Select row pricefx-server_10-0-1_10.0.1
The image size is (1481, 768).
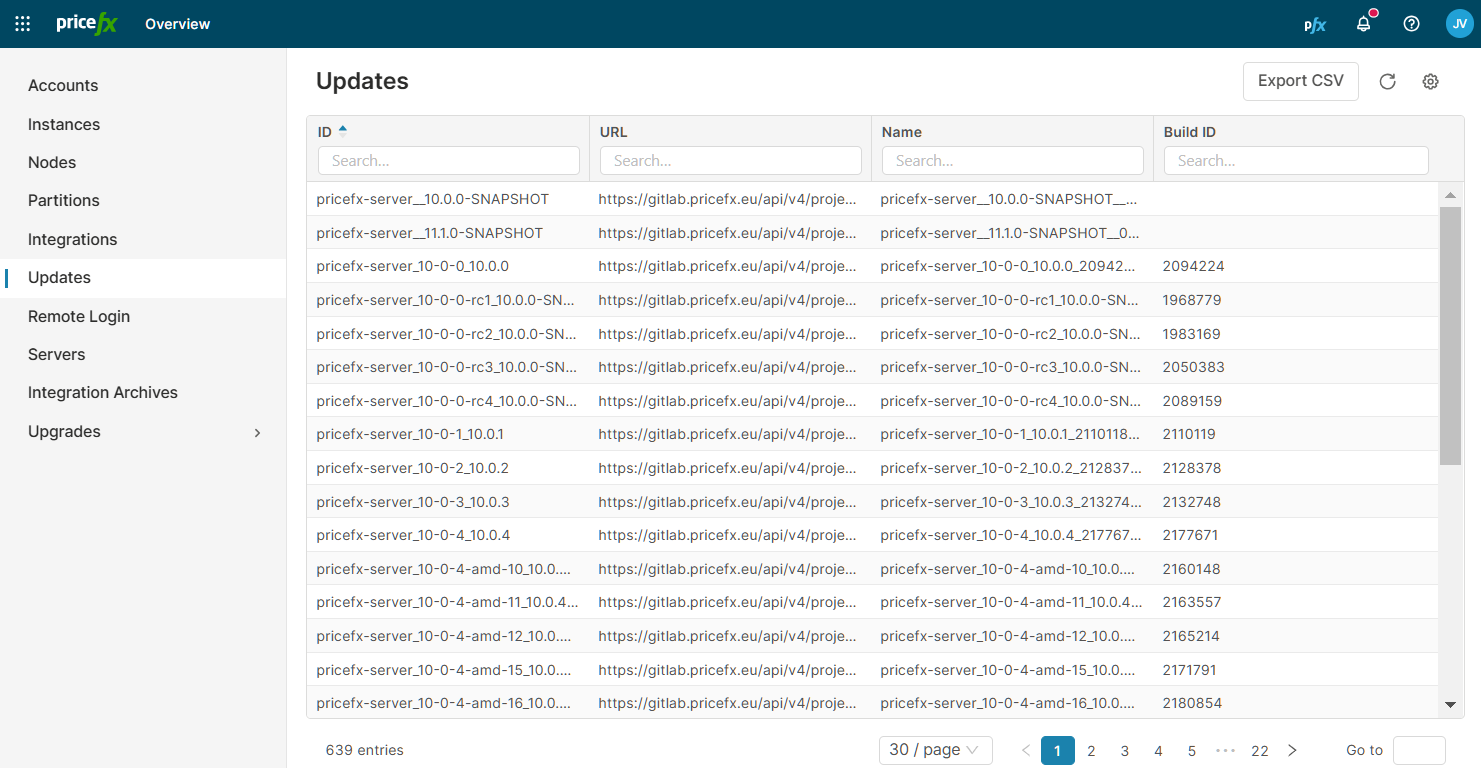[410, 434]
